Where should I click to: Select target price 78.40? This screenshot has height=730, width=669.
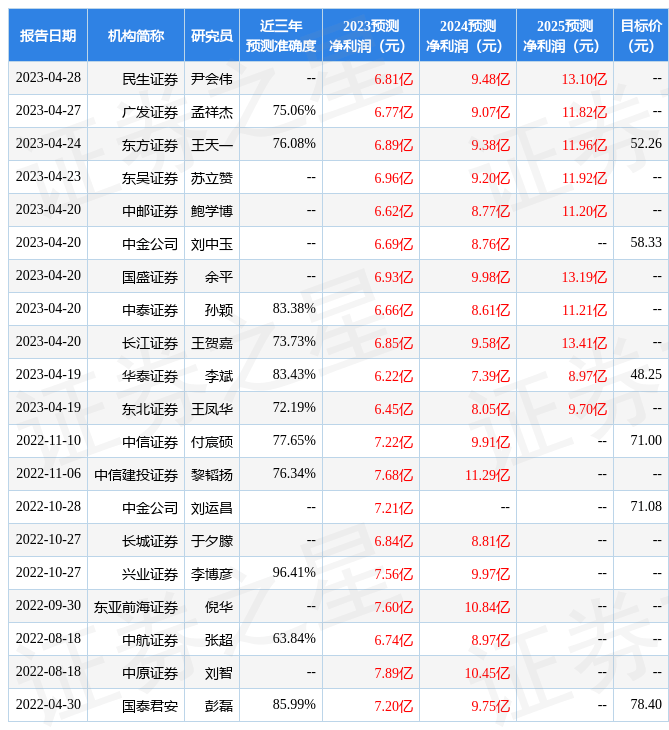click(x=646, y=704)
